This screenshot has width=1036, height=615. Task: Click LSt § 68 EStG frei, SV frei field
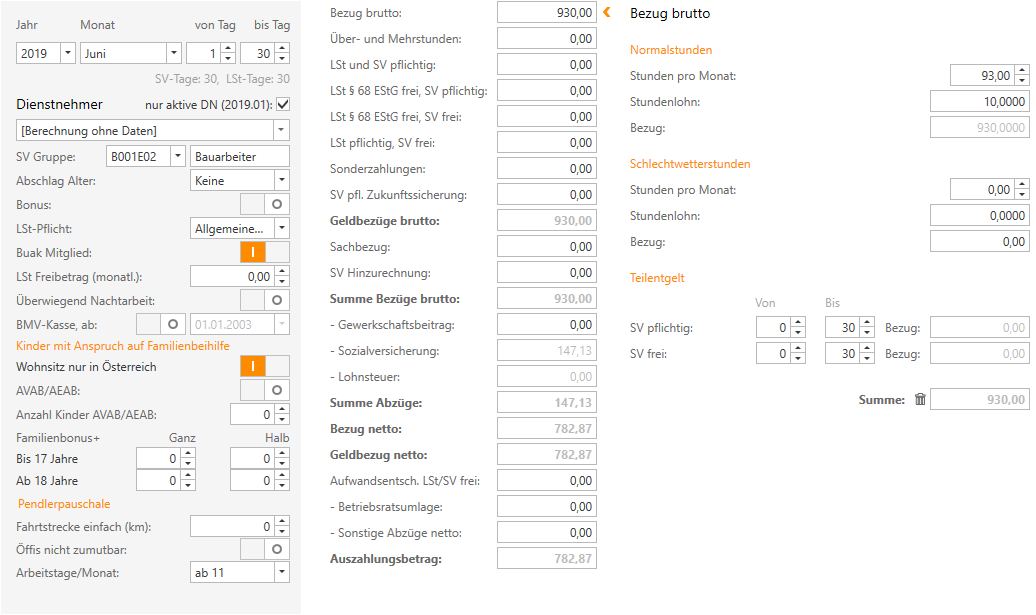click(x=546, y=116)
